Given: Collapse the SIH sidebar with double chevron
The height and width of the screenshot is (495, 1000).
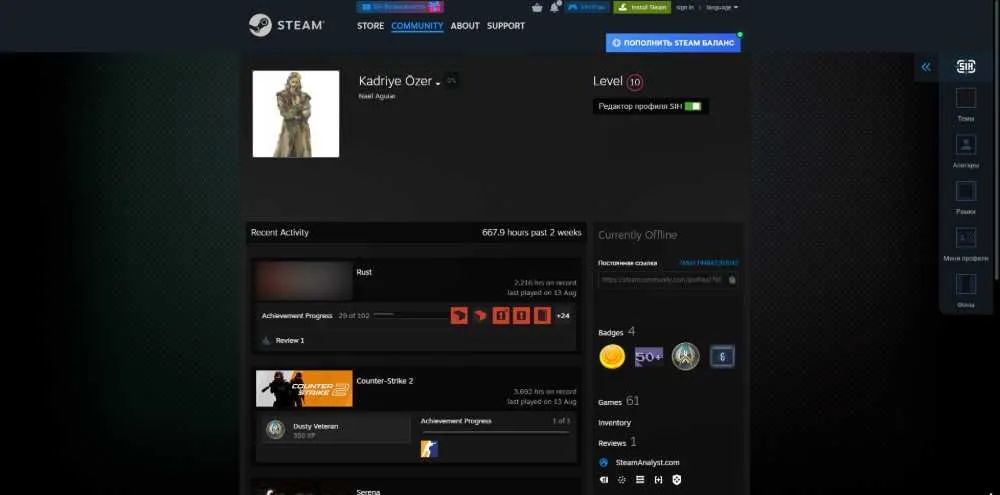Looking at the screenshot, I should click(925, 66).
